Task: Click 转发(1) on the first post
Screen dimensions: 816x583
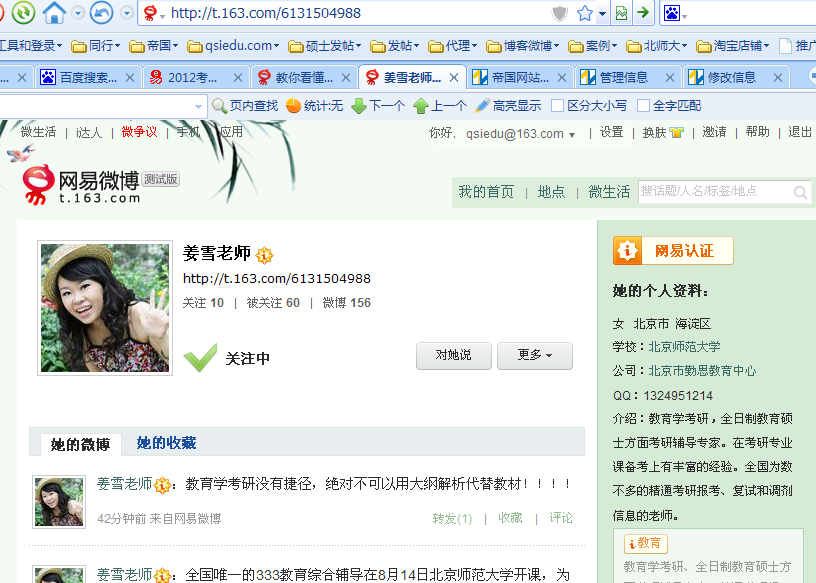Action: click(452, 518)
